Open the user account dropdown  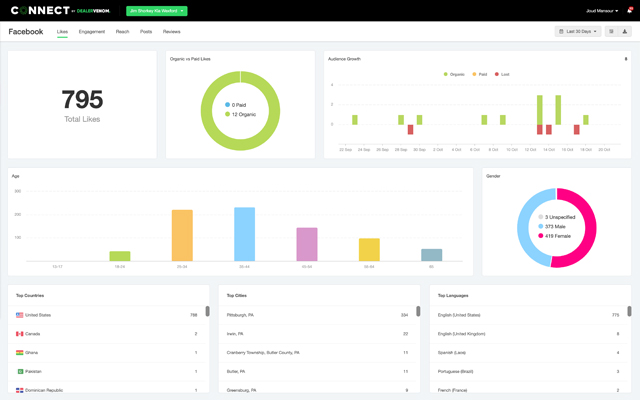click(x=602, y=11)
